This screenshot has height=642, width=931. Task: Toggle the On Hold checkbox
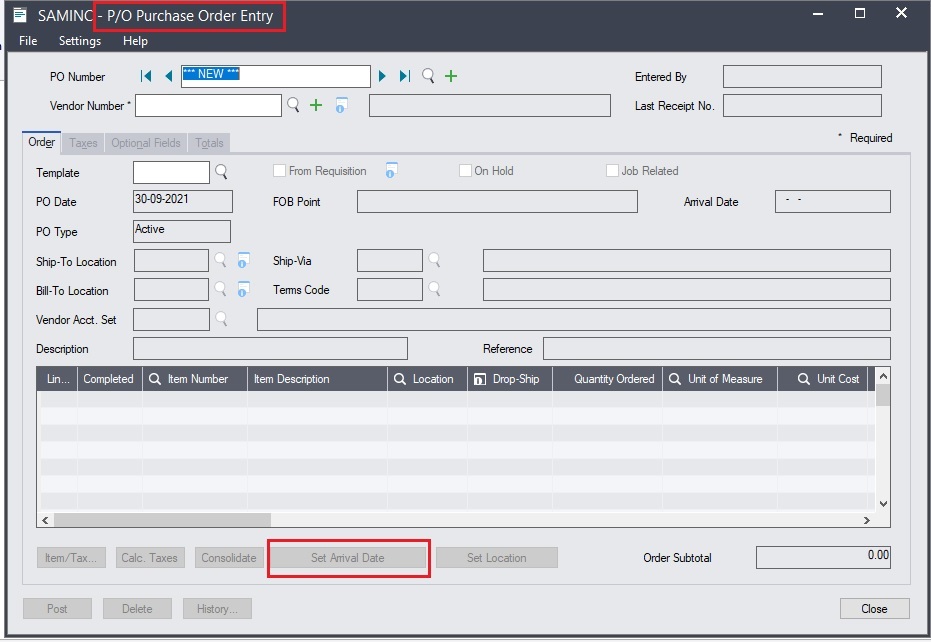pos(465,171)
